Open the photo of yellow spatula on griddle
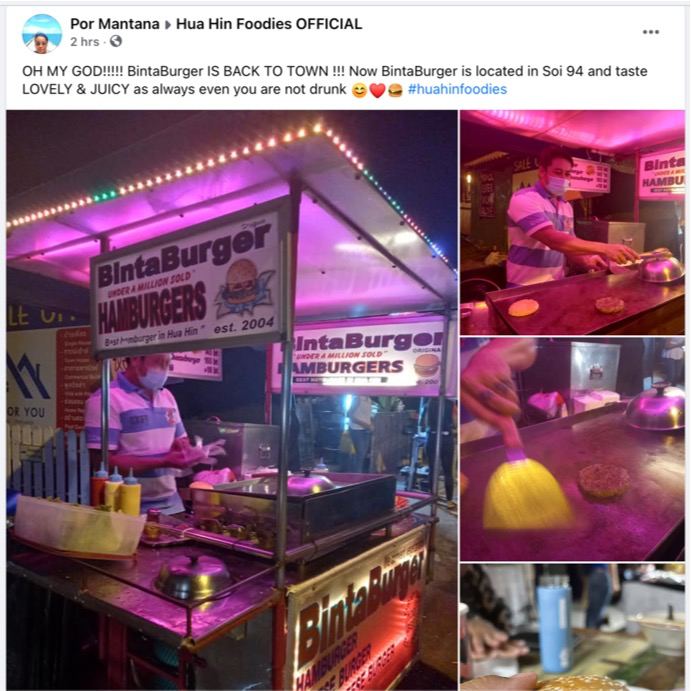The image size is (691, 691). point(572,450)
